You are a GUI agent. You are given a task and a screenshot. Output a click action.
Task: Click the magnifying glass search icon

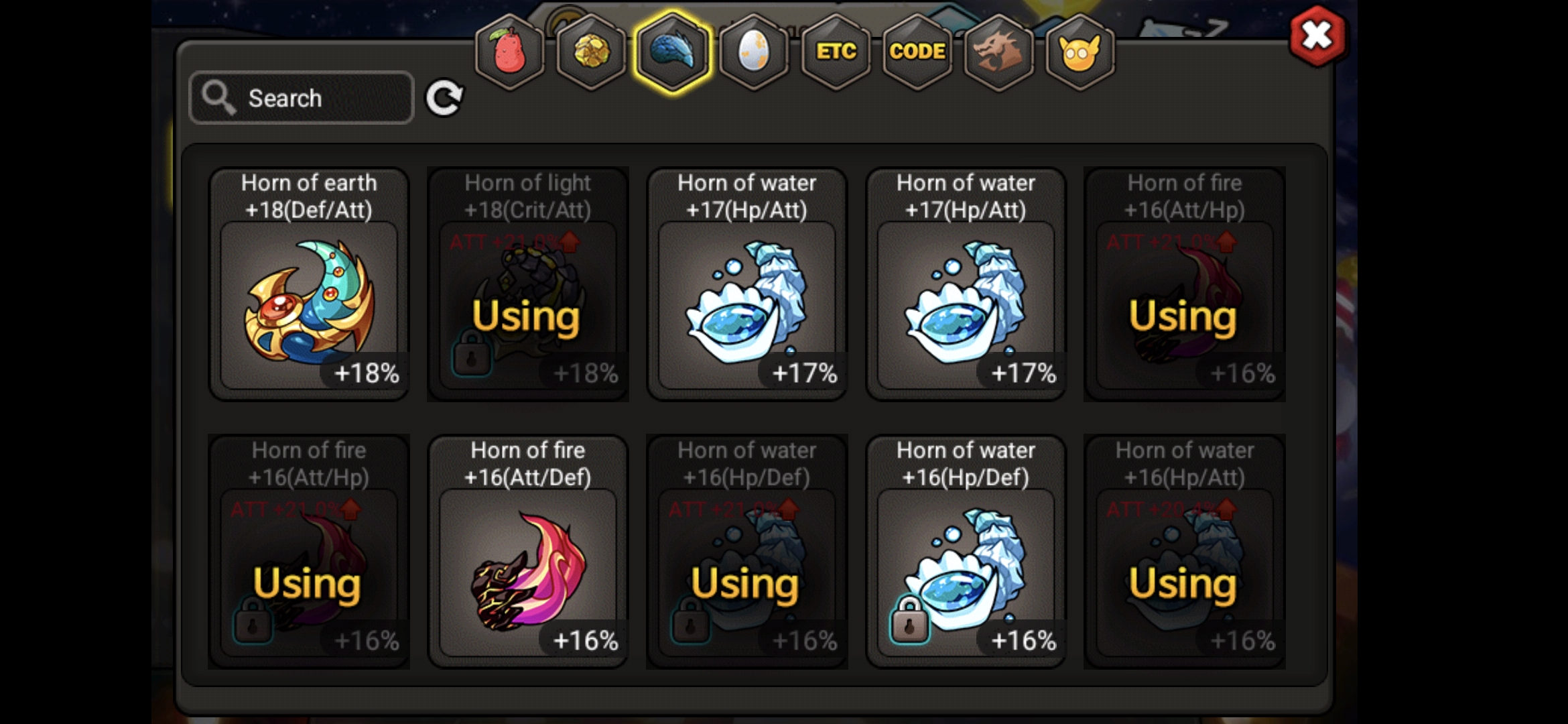pos(219,98)
